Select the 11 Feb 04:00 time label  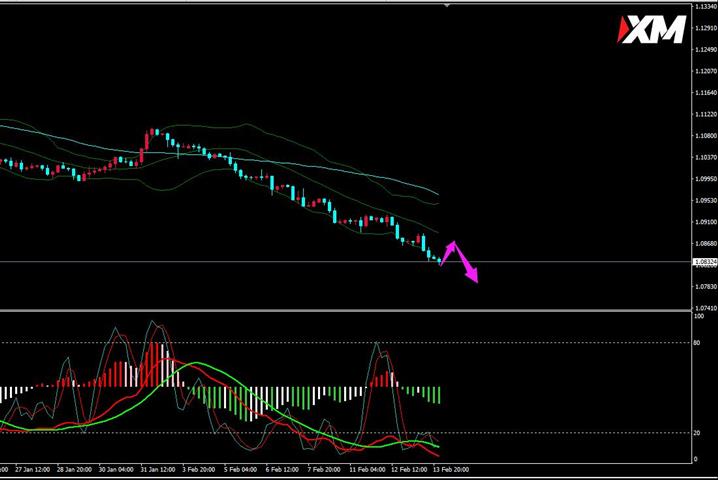point(367,469)
